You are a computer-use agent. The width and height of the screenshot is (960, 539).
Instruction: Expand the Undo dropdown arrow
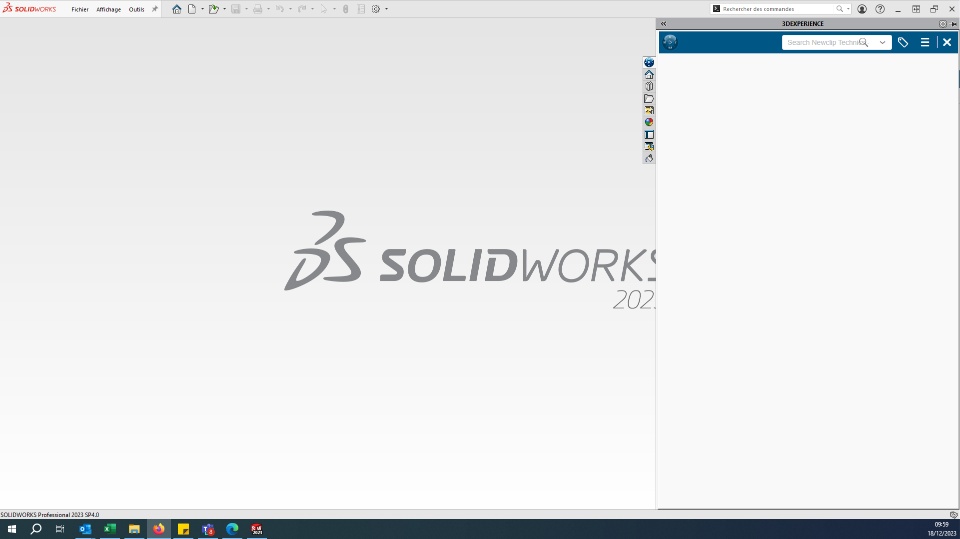tap(290, 9)
